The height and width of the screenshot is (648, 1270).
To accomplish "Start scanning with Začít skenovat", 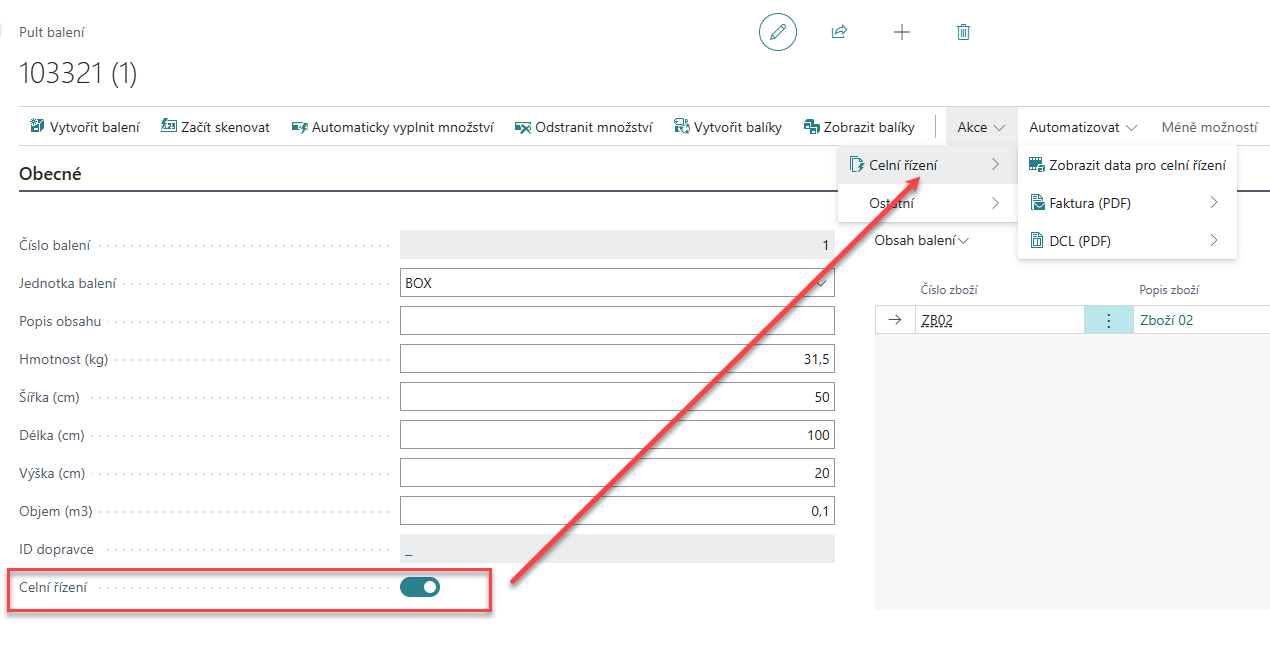I will coord(215,127).
